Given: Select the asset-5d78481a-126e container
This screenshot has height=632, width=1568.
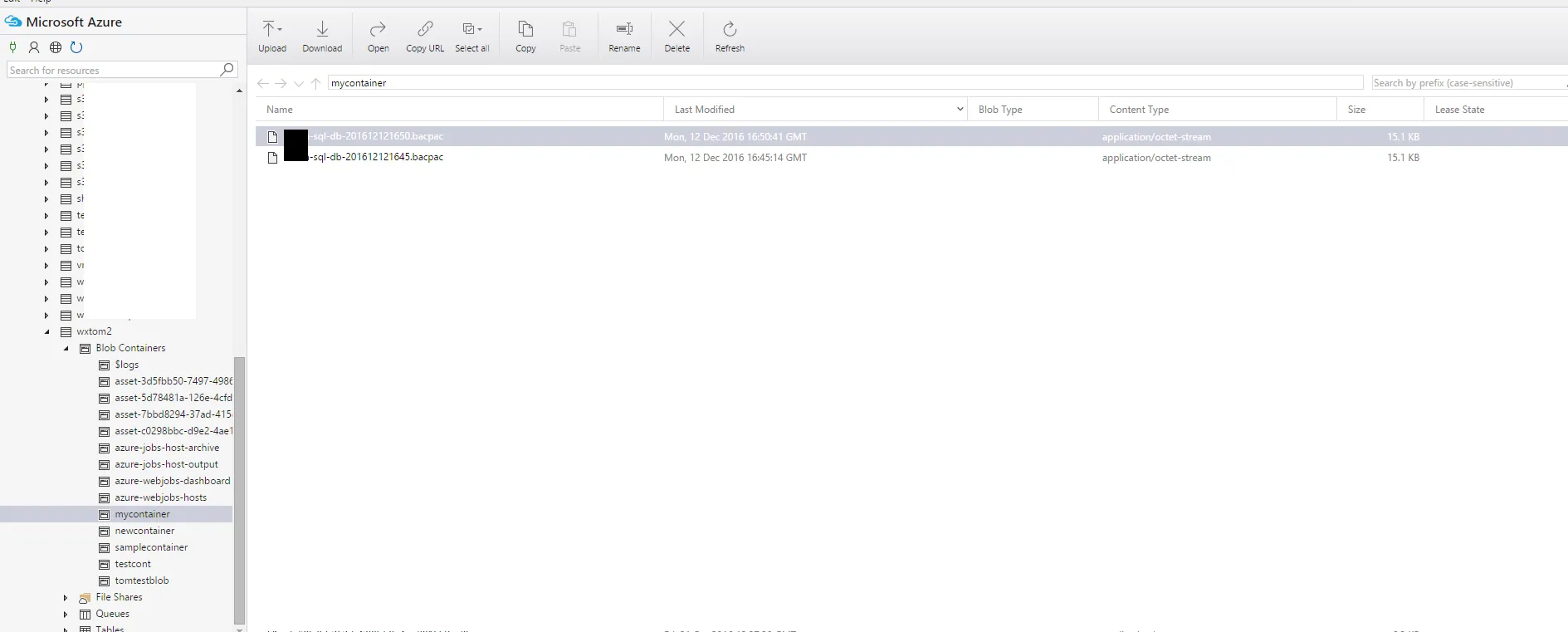Looking at the screenshot, I should coord(173,398).
